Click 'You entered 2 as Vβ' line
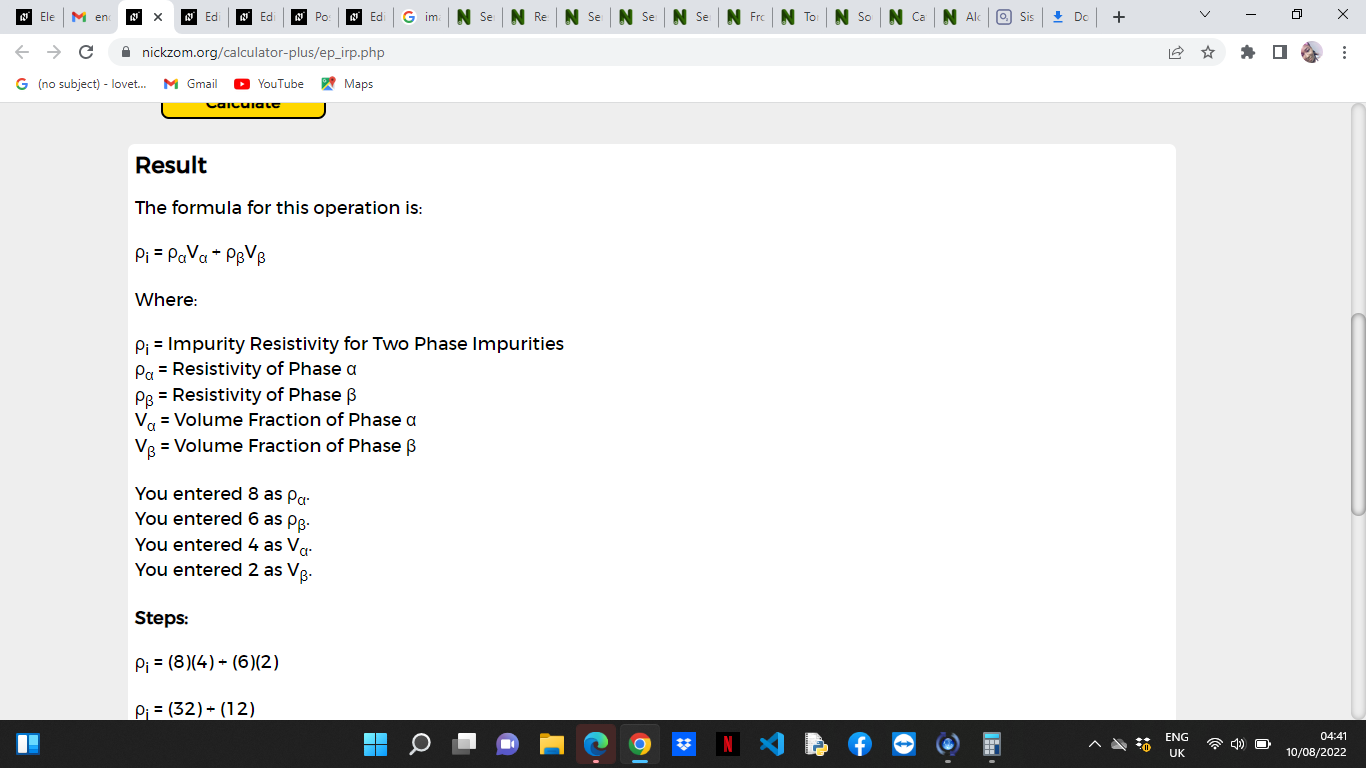 [224, 570]
